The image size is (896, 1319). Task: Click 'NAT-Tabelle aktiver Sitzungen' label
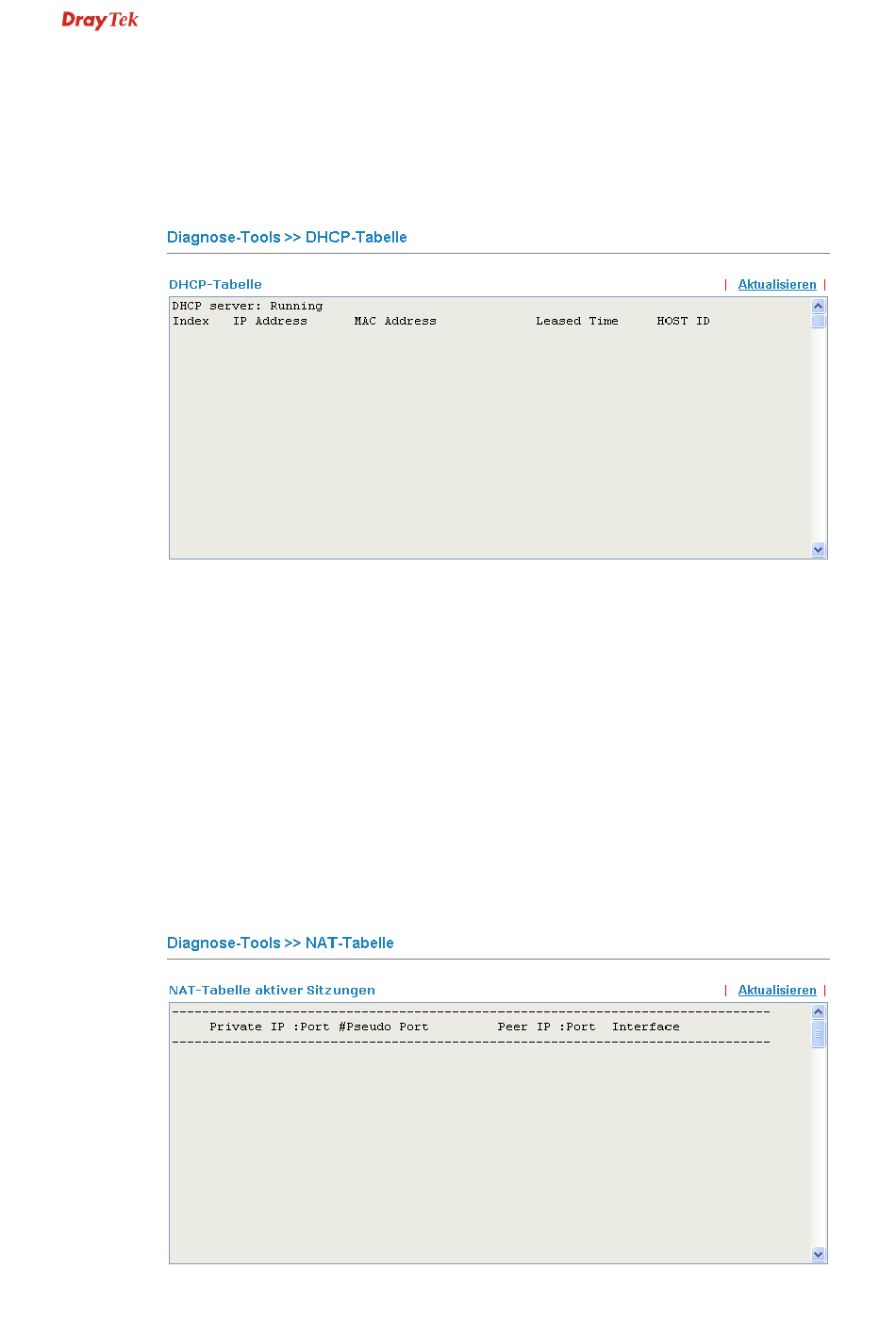[x=272, y=990]
